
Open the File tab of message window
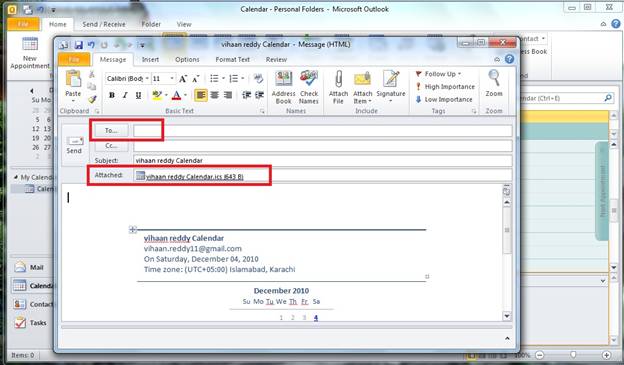[x=74, y=59]
